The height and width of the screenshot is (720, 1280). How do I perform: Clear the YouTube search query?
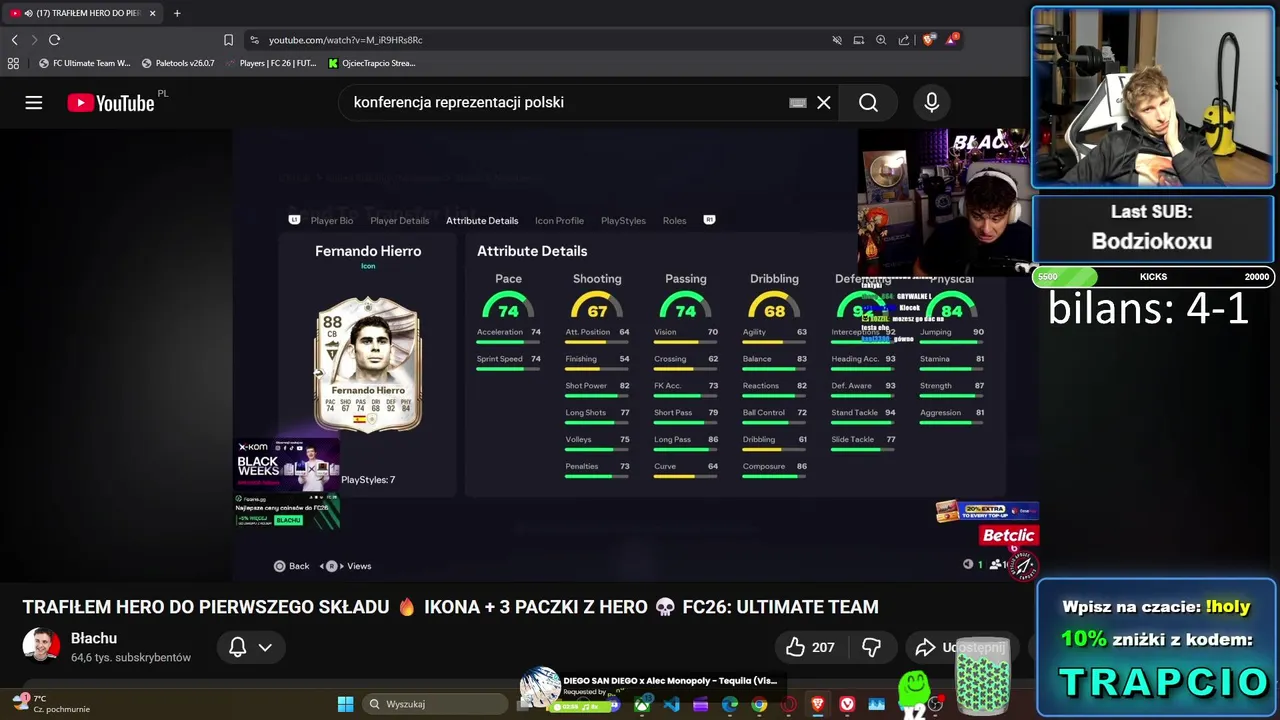tap(824, 102)
